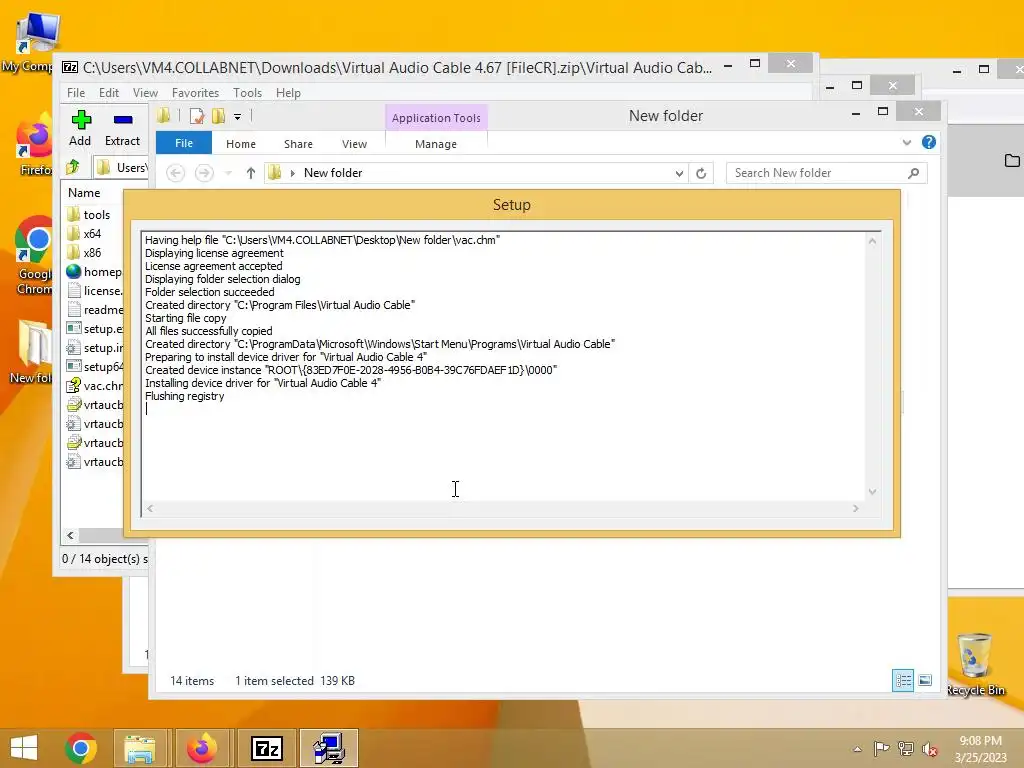1024x768 pixels.
Task: Expand the Explorer ribbon chevron
Action: (906, 142)
